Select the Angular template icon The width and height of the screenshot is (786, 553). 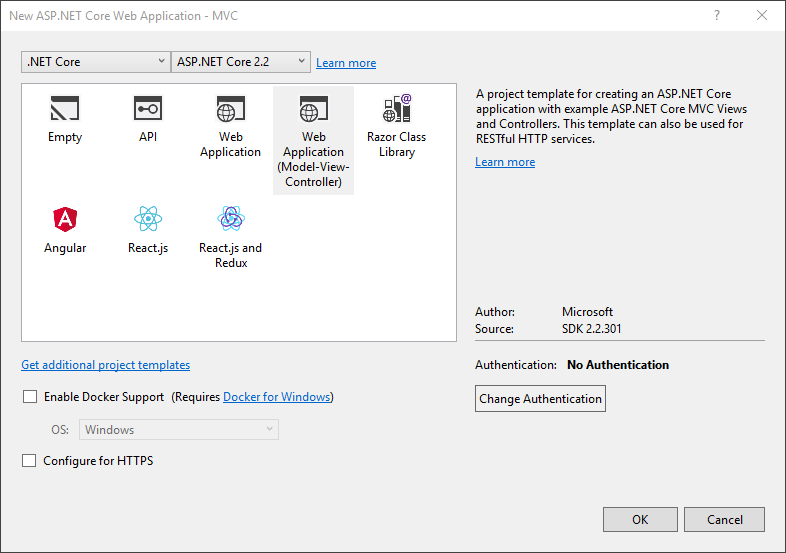point(65,219)
